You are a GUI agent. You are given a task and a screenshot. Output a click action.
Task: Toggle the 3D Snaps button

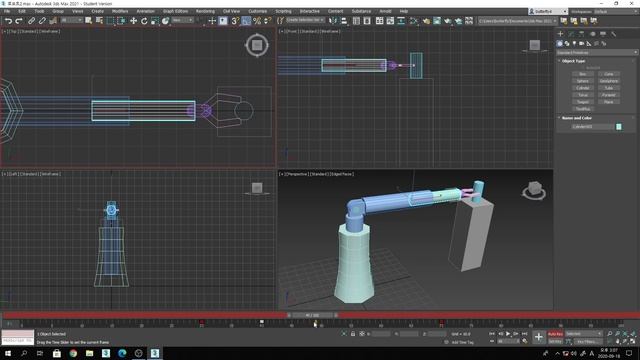point(235,20)
